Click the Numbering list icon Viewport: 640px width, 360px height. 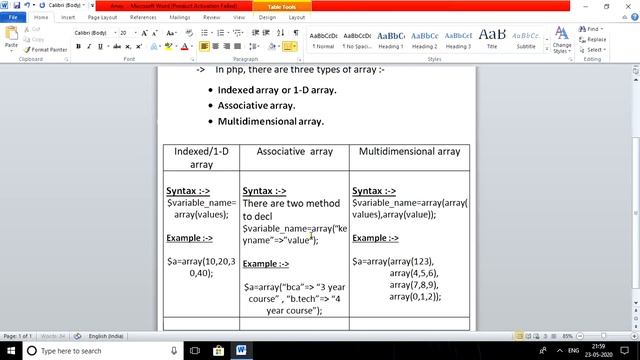220,33
